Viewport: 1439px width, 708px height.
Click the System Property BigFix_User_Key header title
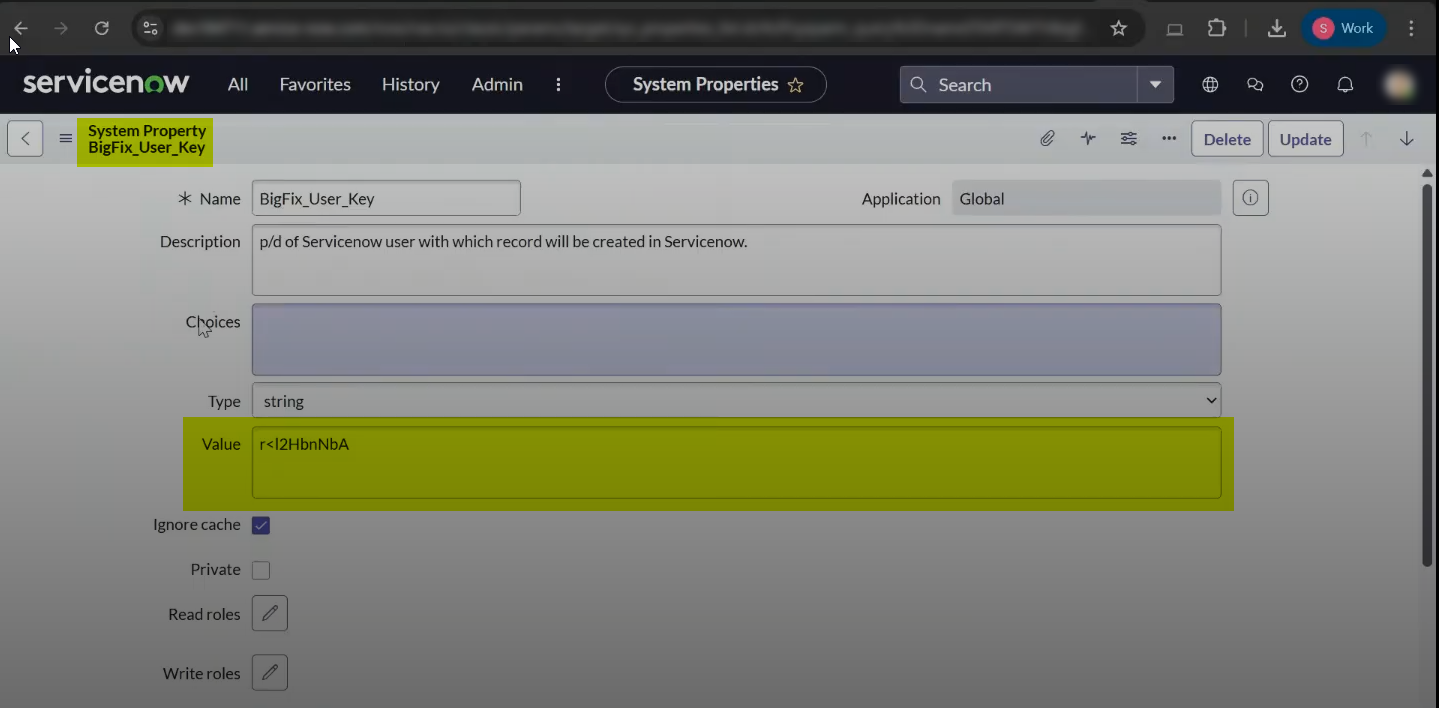pos(147,139)
